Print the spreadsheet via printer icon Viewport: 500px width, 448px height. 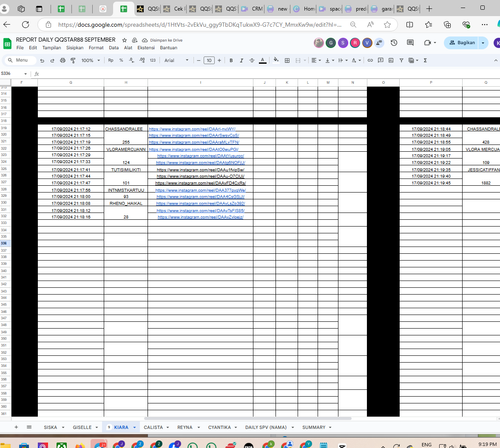click(63, 61)
